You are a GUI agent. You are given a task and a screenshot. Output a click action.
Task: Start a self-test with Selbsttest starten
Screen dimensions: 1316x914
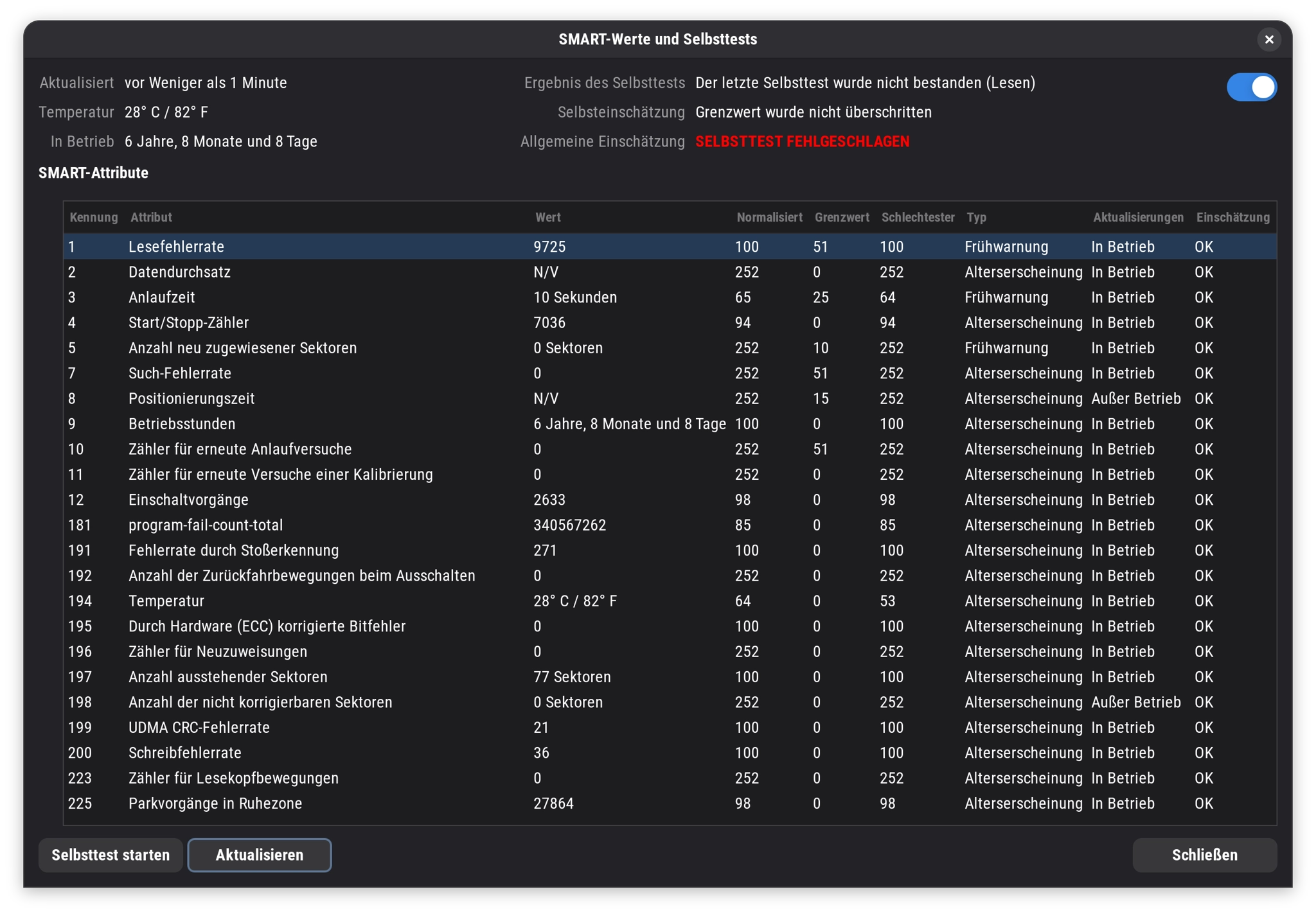coord(111,855)
